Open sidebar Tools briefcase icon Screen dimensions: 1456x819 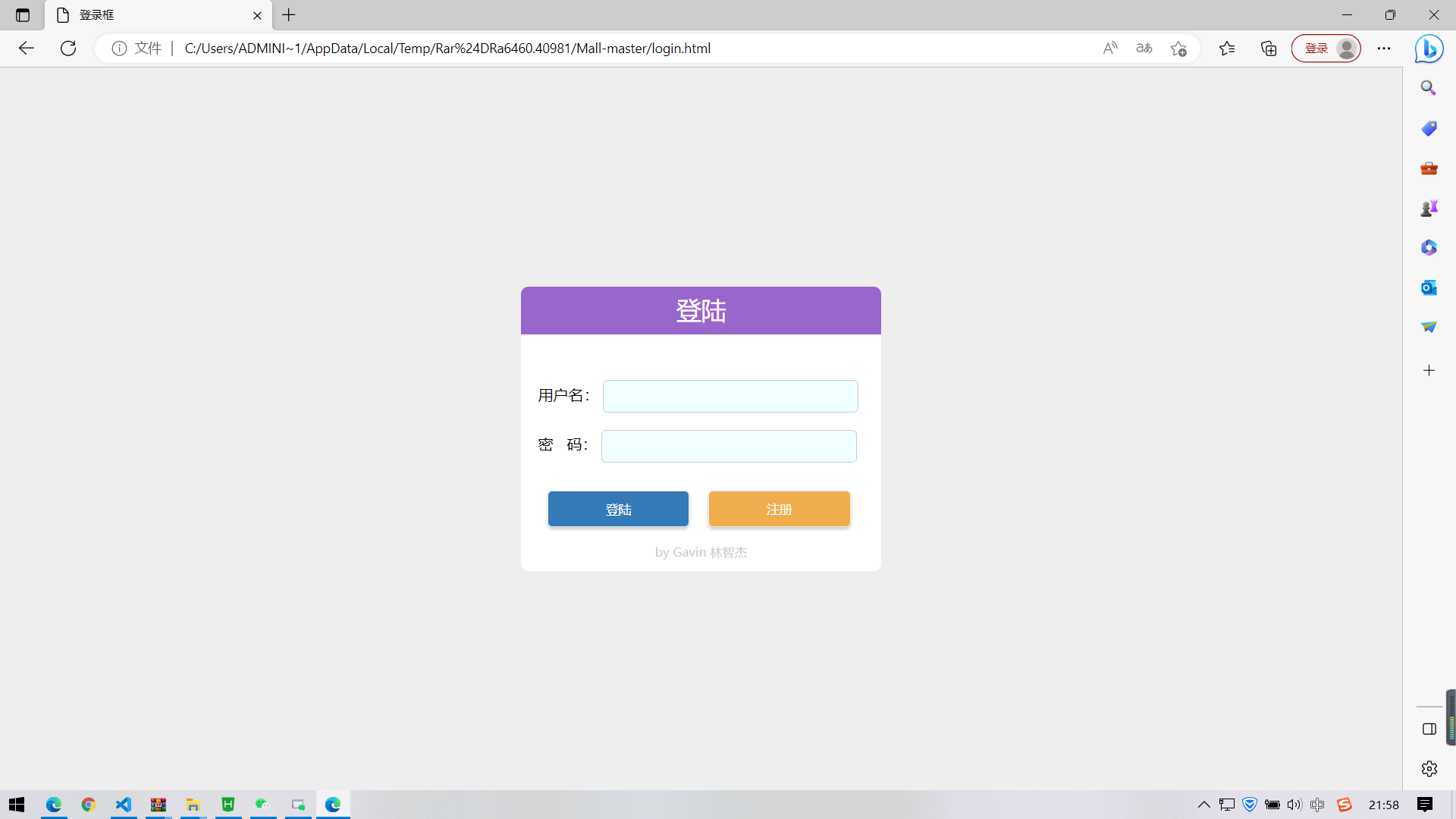click(x=1429, y=168)
